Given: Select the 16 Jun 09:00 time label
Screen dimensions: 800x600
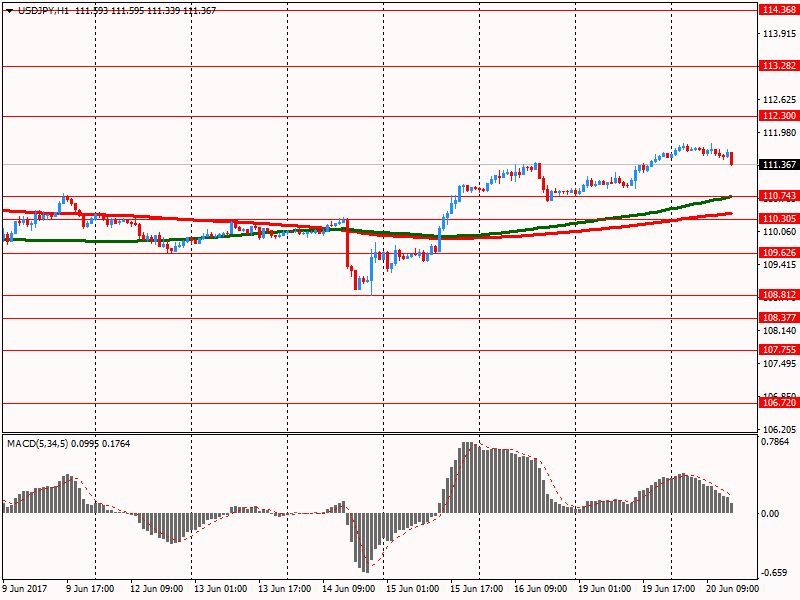Looking at the screenshot, I should 541,589.
